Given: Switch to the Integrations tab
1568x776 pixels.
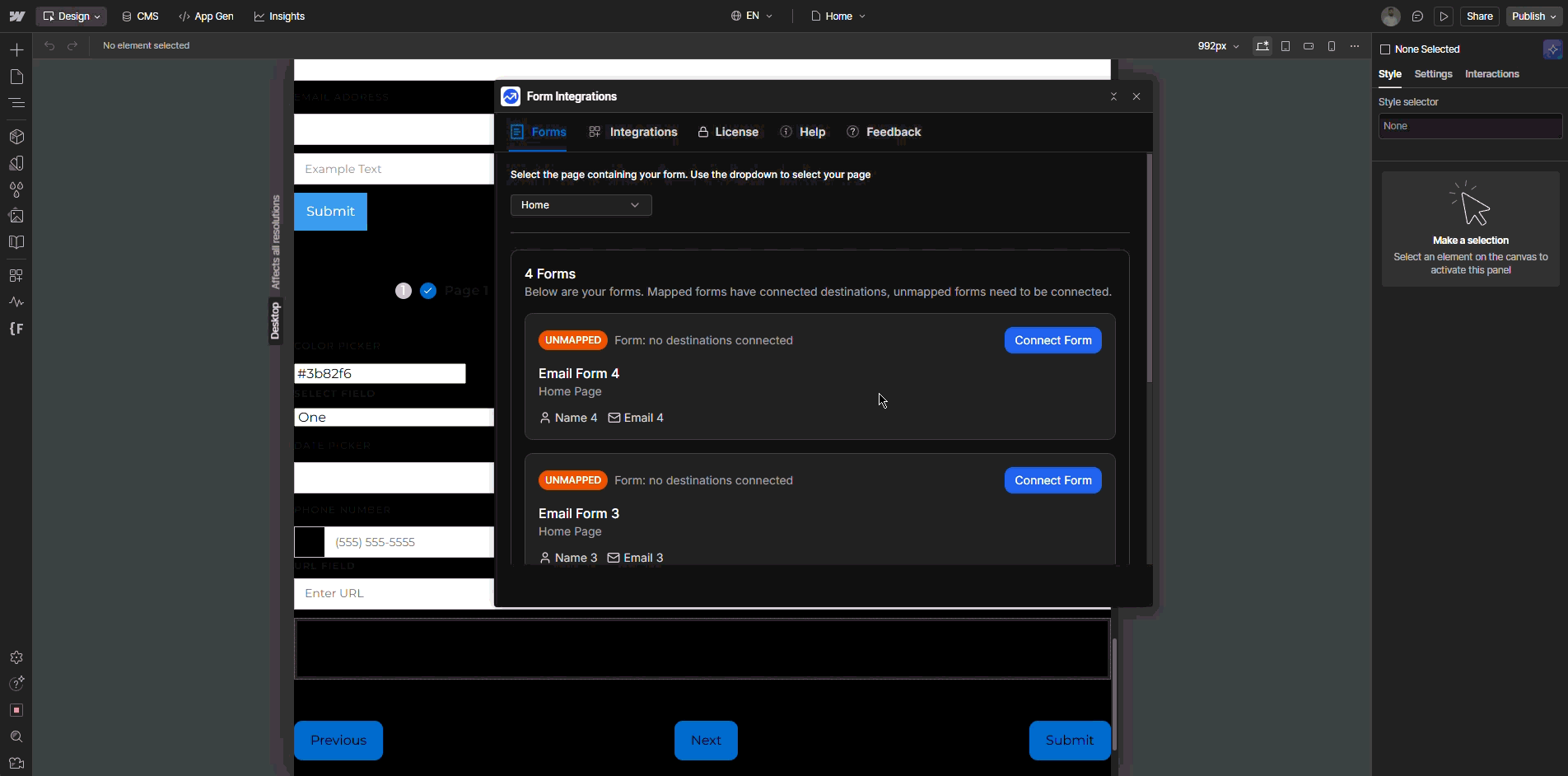Looking at the screenshot, I should point(633,132).
